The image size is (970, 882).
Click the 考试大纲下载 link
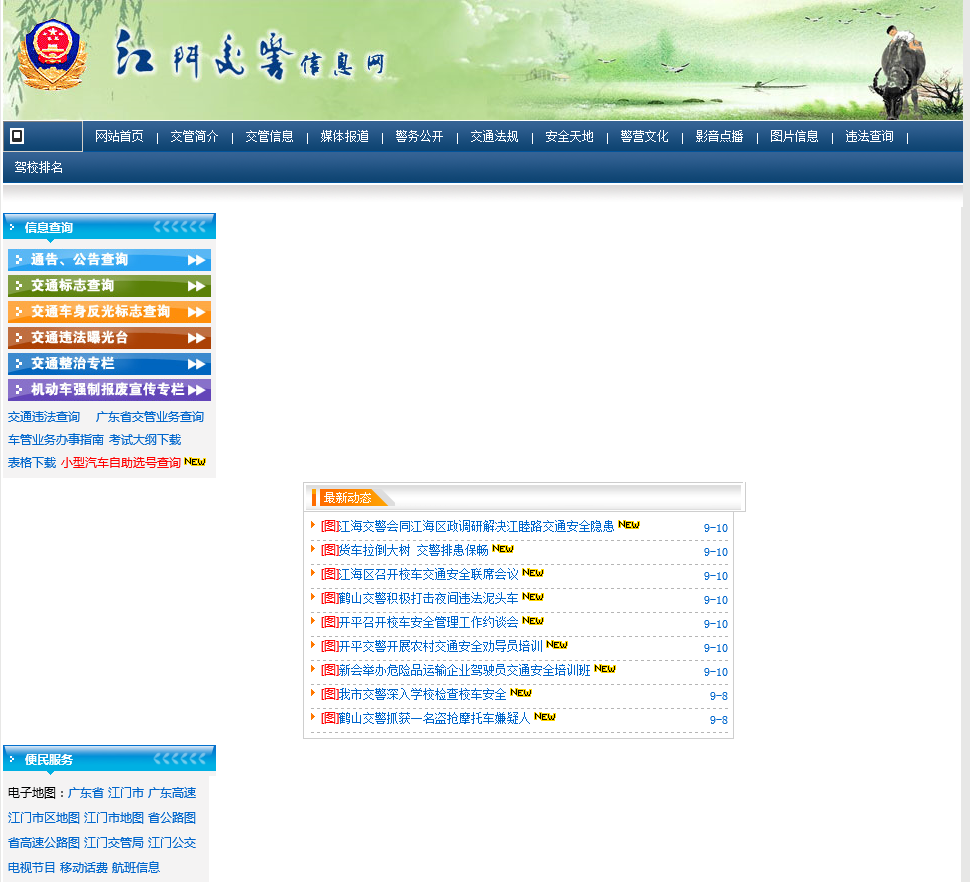tap(145, 440)
